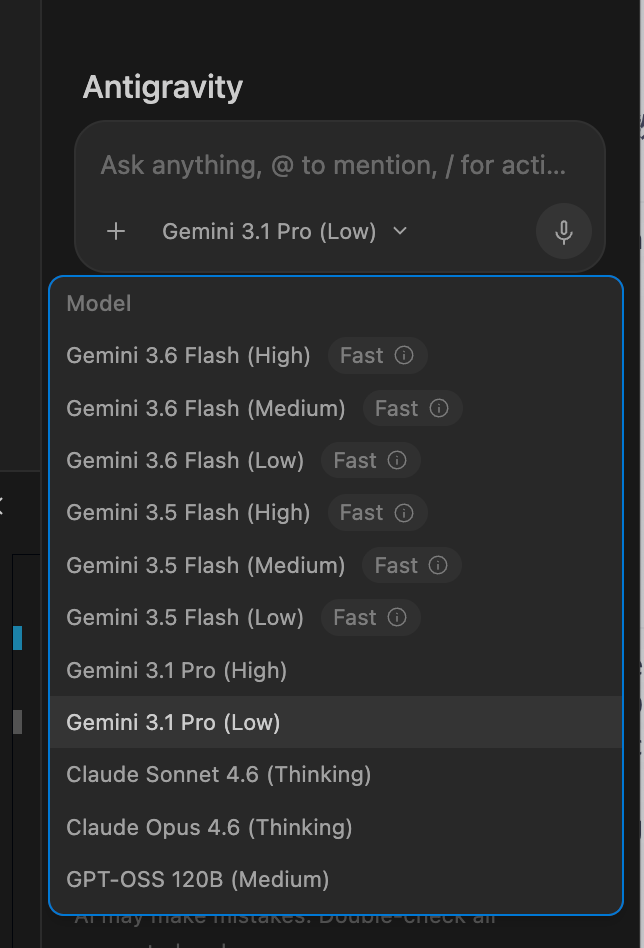Viewport: 644px width, 948px height.
Task: Click info icon beside Gemini 3.6 Flash (High)
Action: click(404, 356)
